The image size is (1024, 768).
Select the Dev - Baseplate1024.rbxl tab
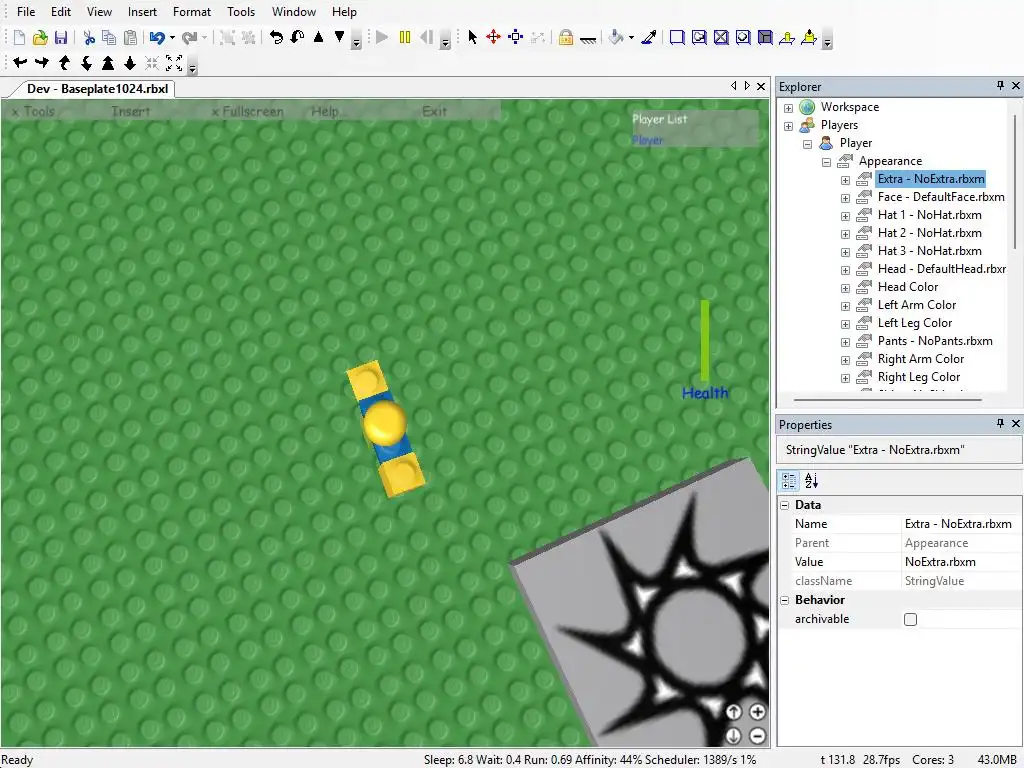[x=97, y=89]
